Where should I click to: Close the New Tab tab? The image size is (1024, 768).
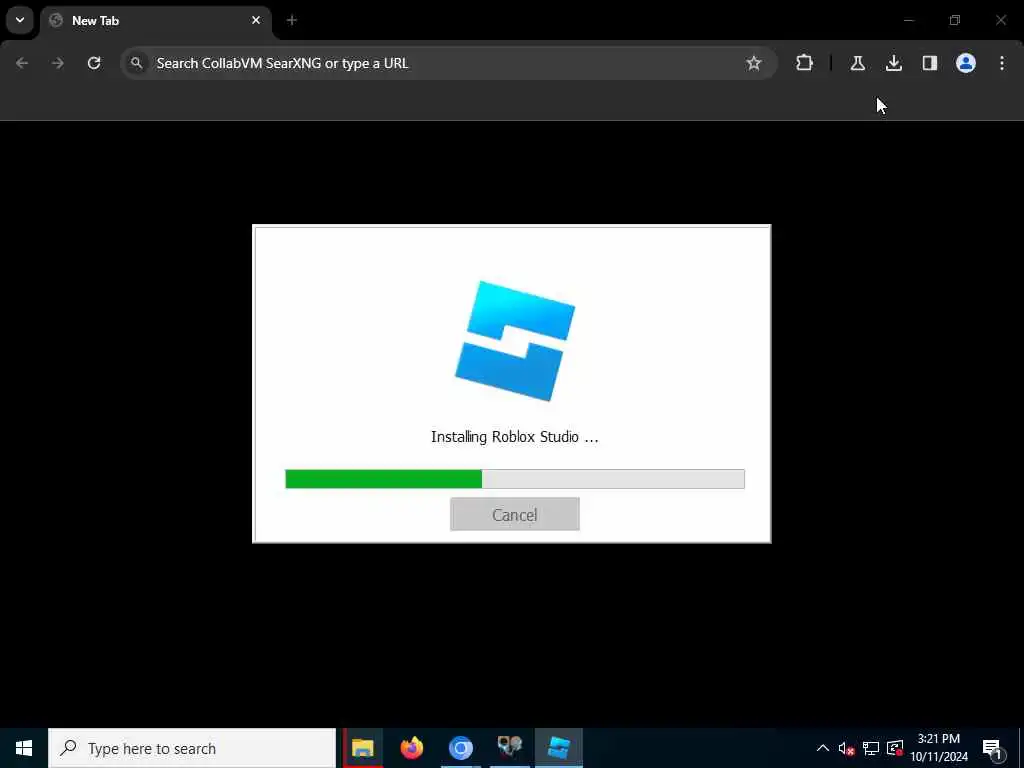click(256, 20)
